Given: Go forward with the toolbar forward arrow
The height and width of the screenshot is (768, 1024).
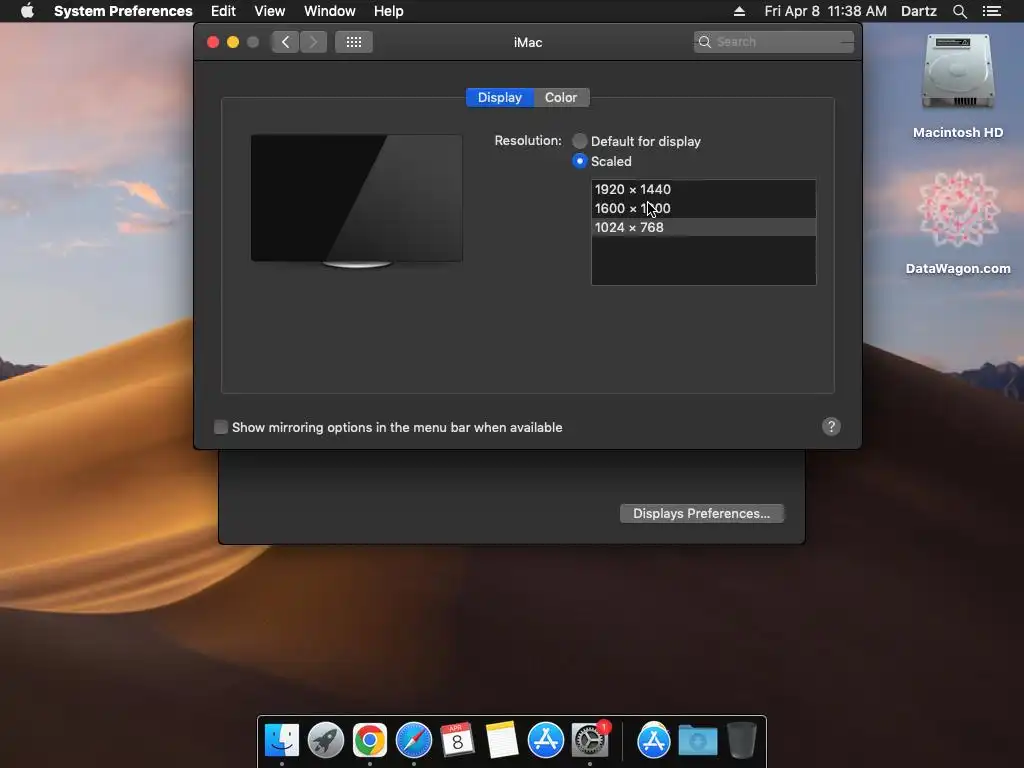Looking at the screenshot, I should pos(313,42).
